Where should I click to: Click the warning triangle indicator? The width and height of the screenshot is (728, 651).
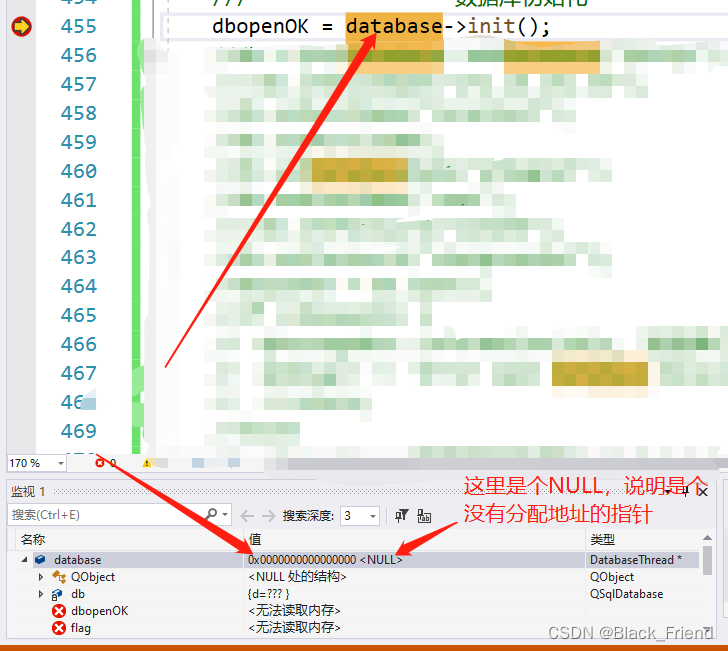147,463
